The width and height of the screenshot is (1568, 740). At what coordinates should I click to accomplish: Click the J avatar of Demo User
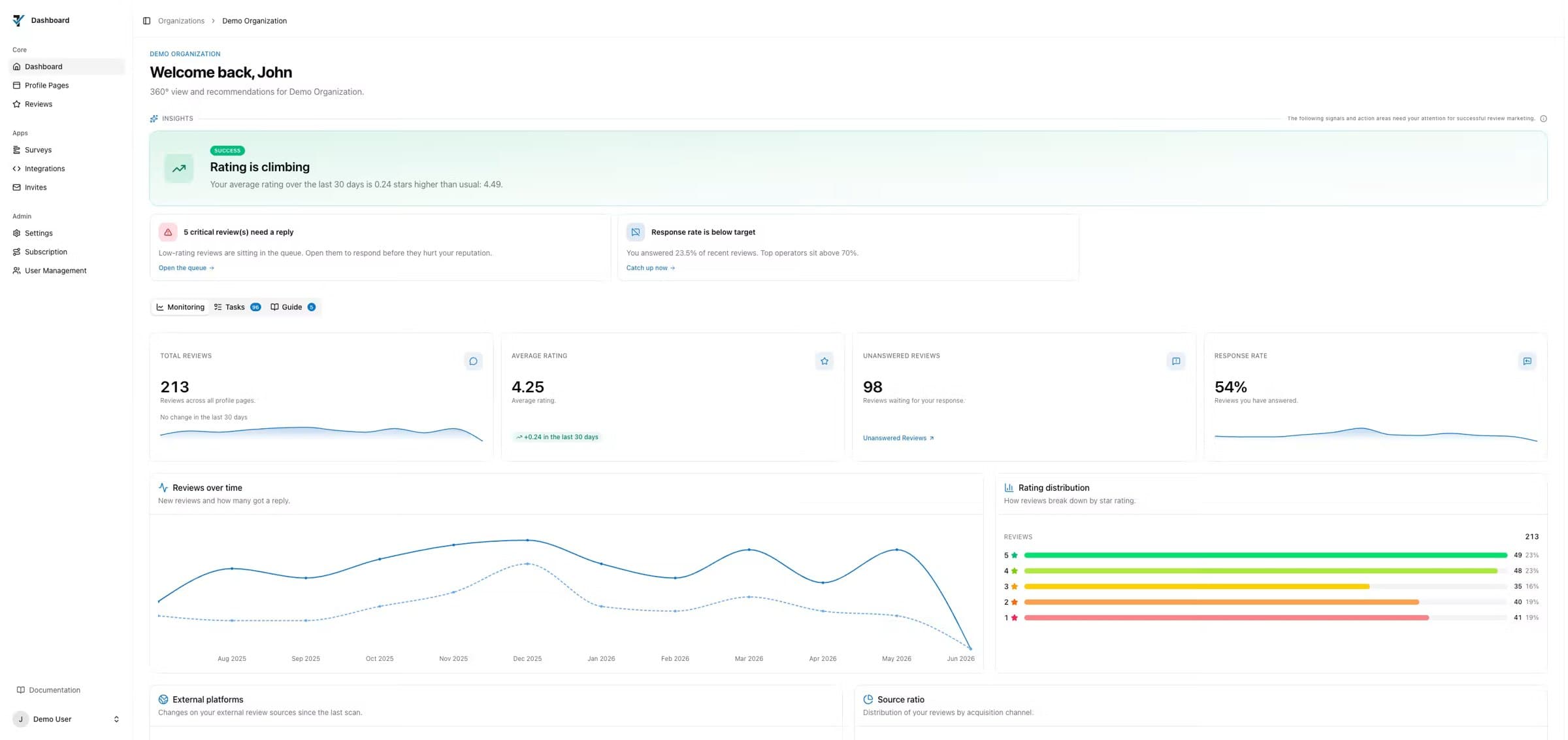[21, 719]
